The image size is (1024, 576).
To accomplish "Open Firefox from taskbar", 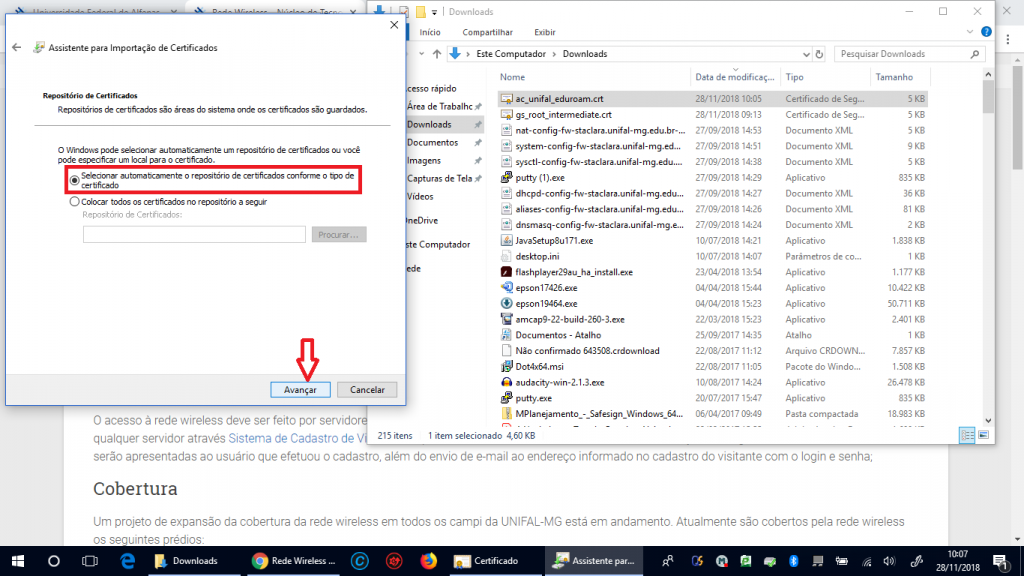I will pyautogui.click(x=428, y=561).
